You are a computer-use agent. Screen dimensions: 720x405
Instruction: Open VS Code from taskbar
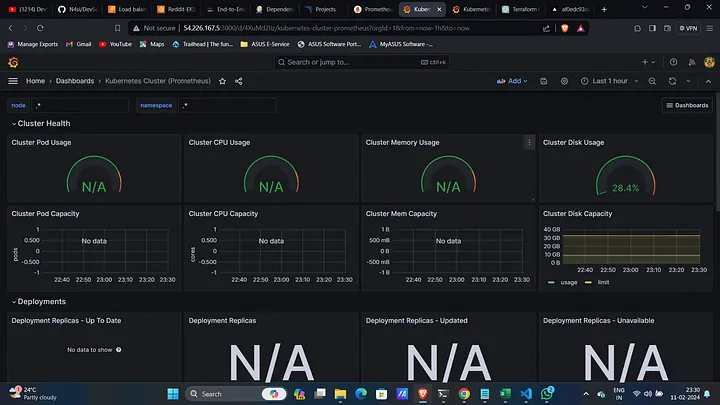point(526,394)
